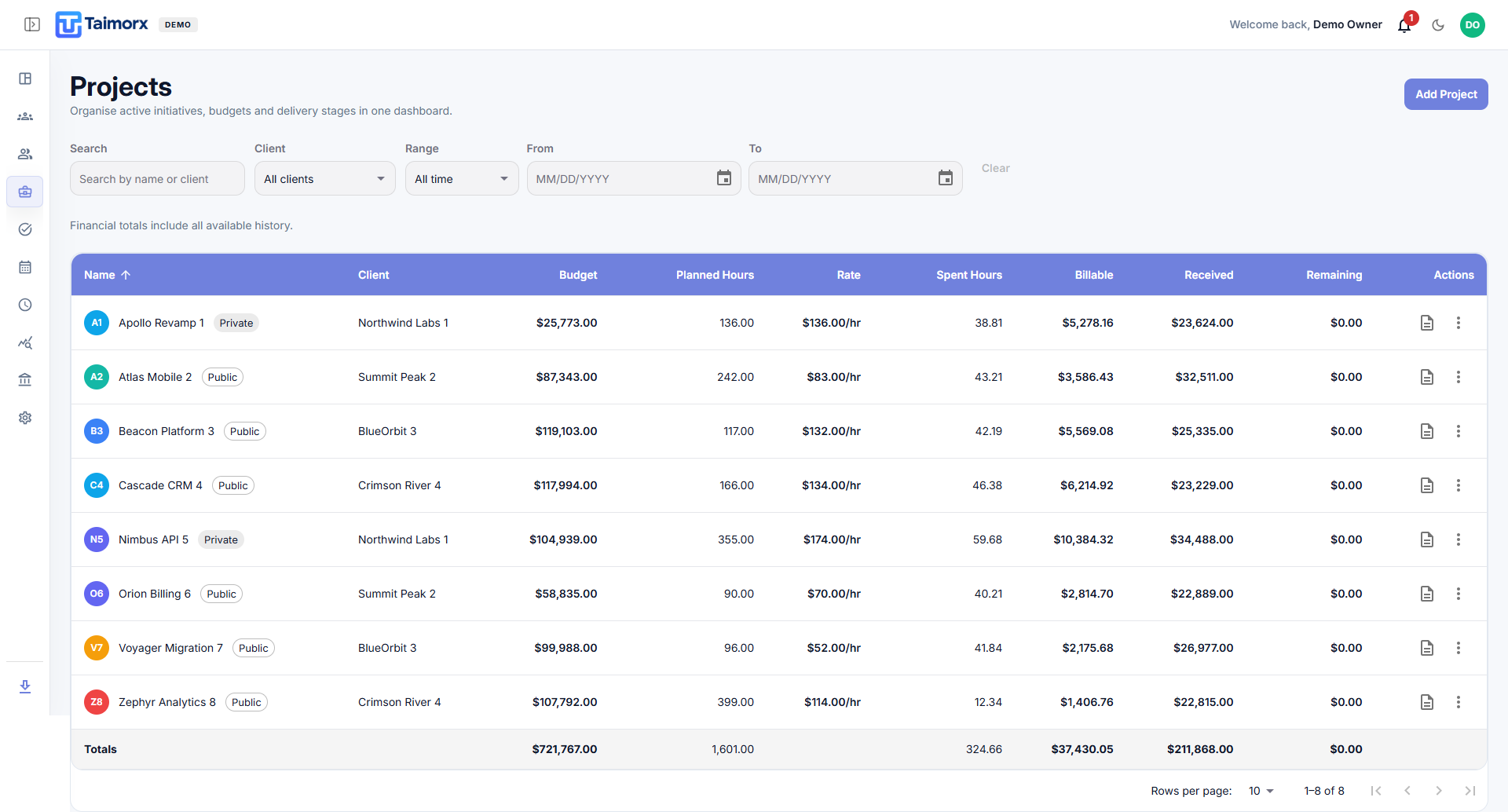Open the Atlas Mobile 2 more options menu
1508x812 pixels.
click(x=1459, y=377)
